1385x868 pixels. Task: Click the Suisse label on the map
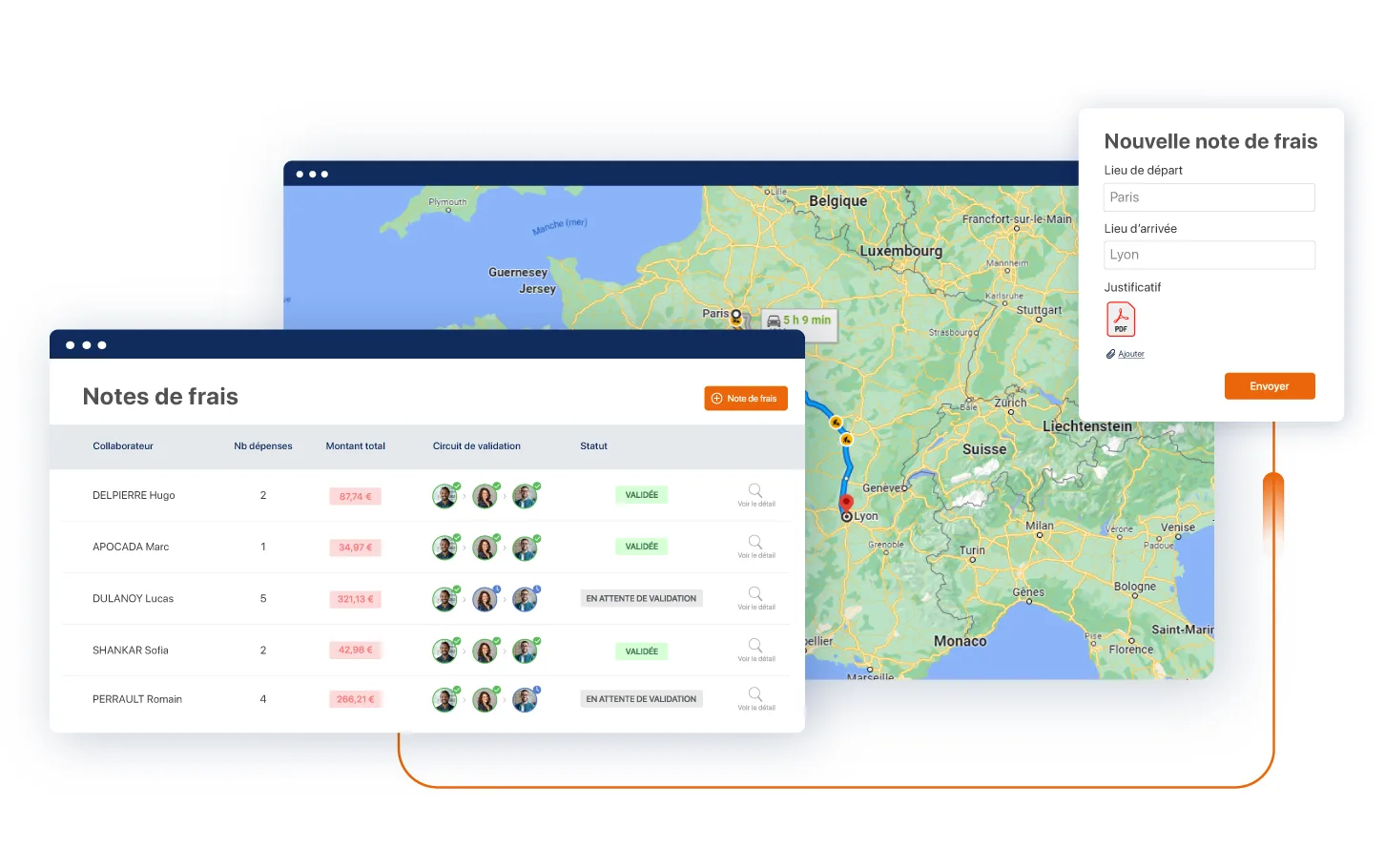(x=984, y=449)
